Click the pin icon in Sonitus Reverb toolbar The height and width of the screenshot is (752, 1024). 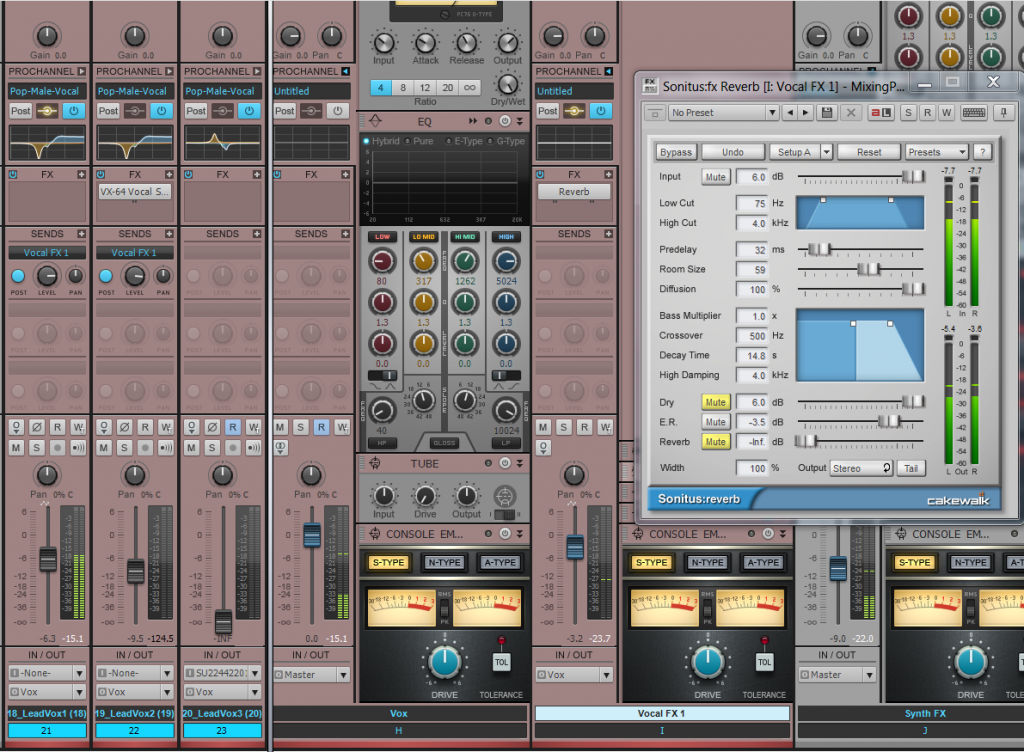point(1003,110)
